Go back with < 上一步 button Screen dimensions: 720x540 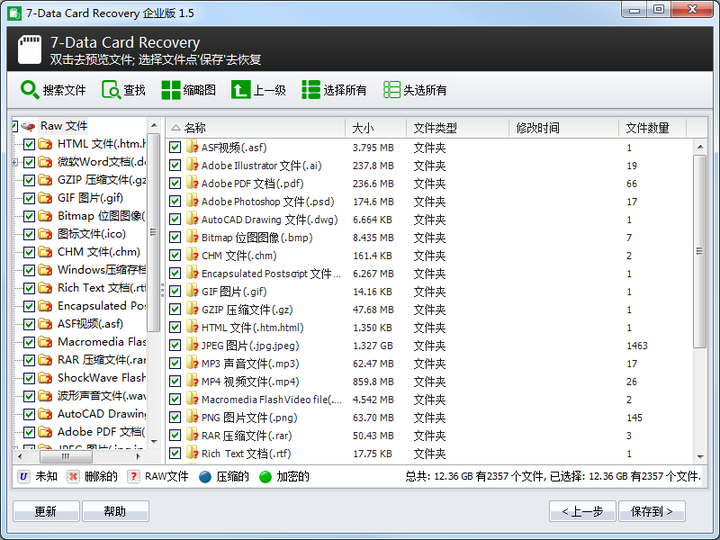click(x=582, y=511)
